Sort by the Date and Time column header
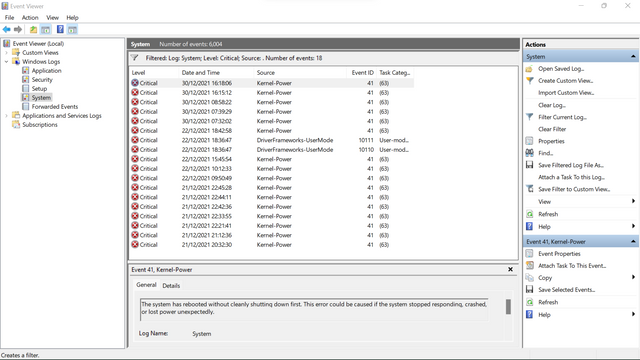The height and width of the screenshot is (360, 640). (216, 73)
